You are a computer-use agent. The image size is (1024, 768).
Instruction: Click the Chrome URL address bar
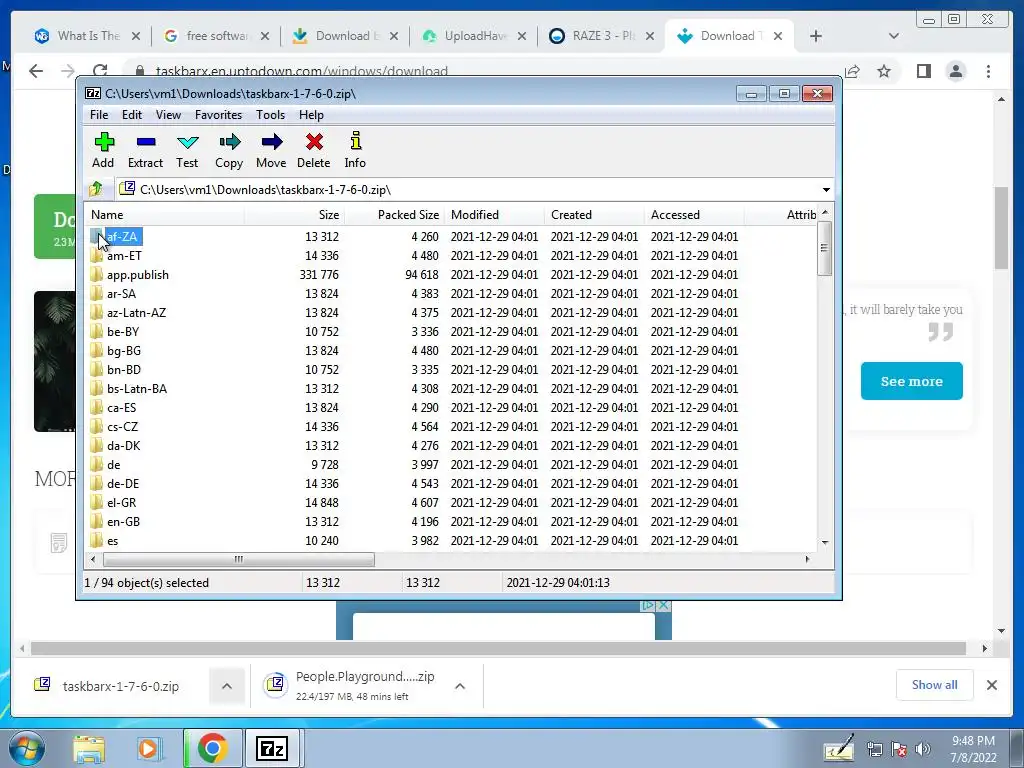483,71
